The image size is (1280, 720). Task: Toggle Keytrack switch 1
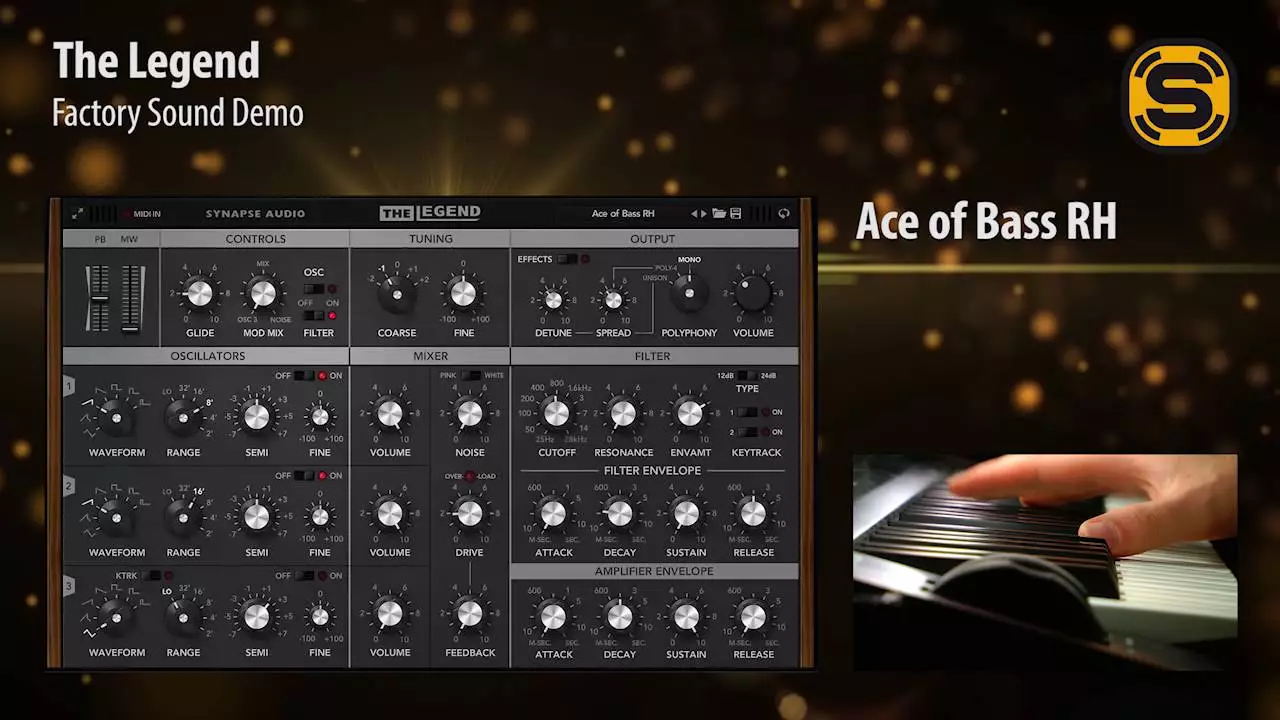click(747, 412)
